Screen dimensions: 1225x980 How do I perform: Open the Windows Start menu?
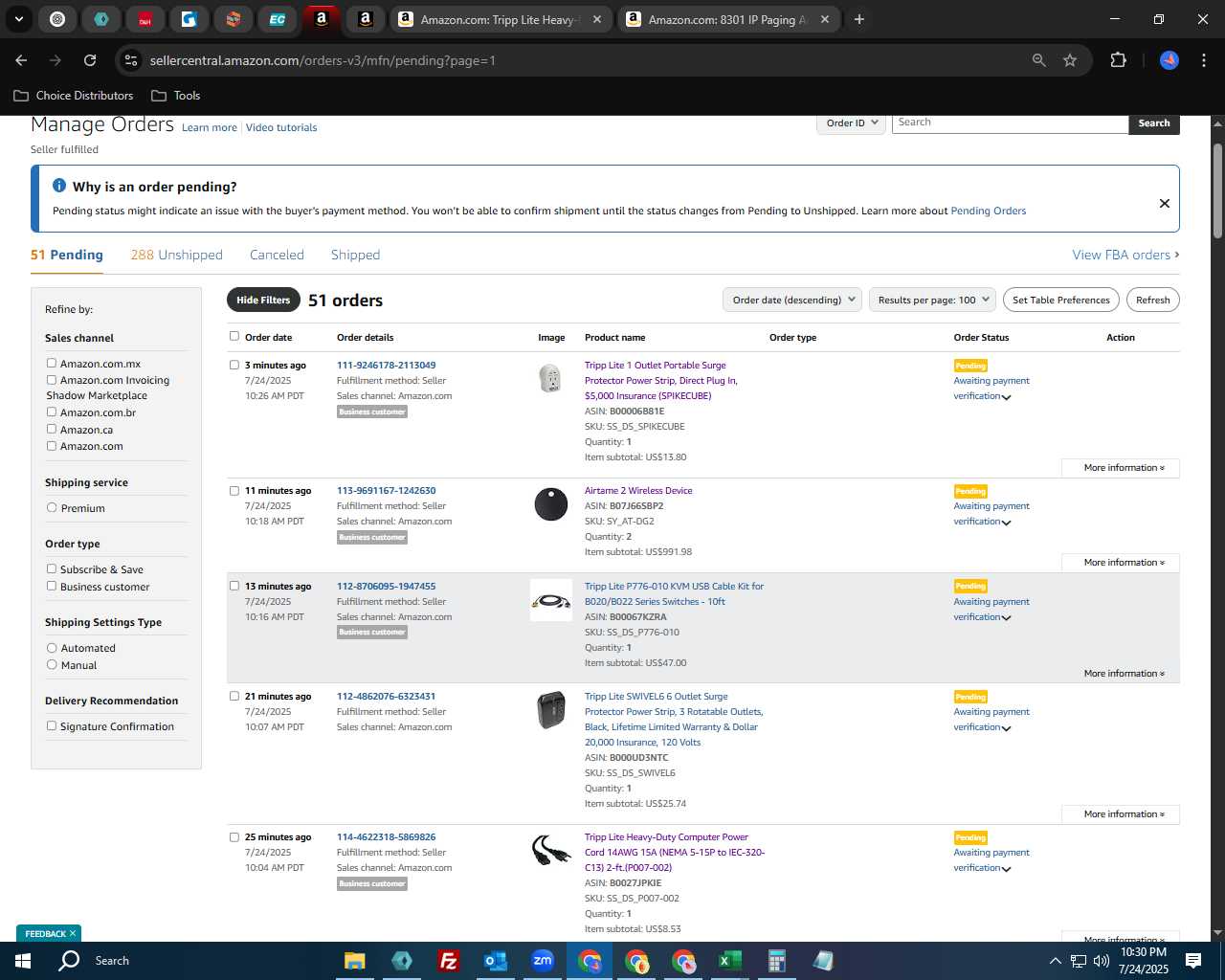pyautogui.click(x=23, y=961)
